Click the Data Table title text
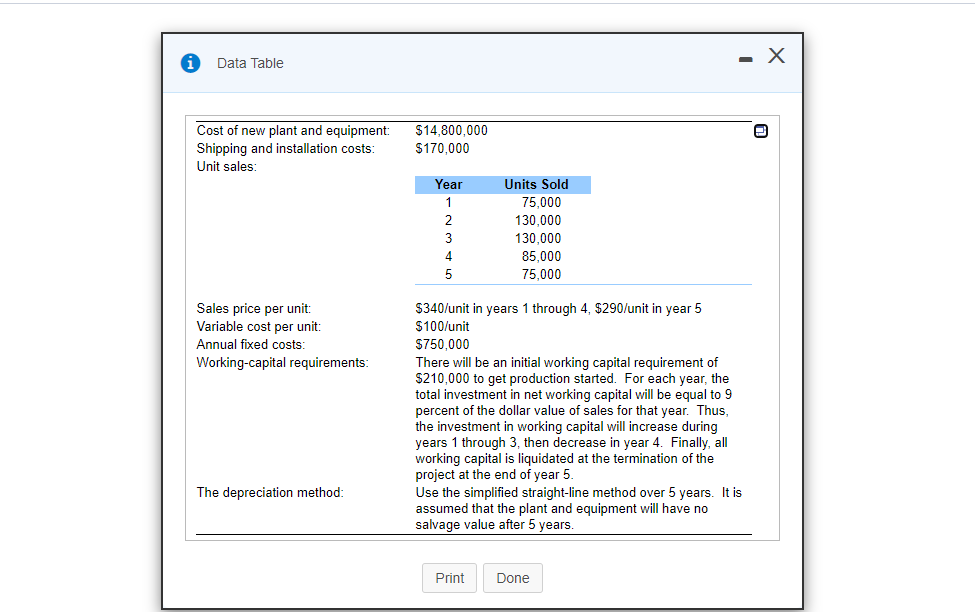The image size is (975, 612). [x=248, y=62]
